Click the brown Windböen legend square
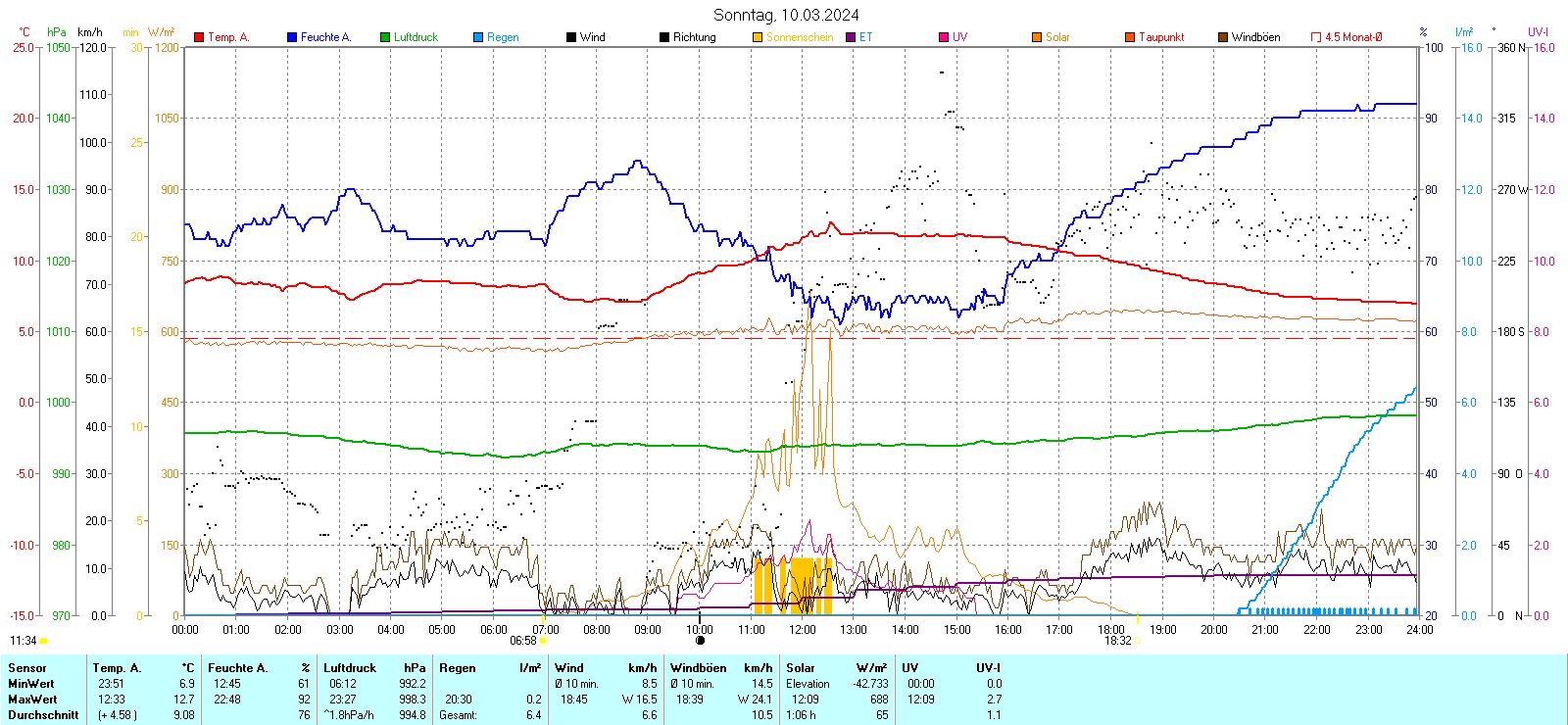The image size is (1568, 725). [x=1223, y=37]
